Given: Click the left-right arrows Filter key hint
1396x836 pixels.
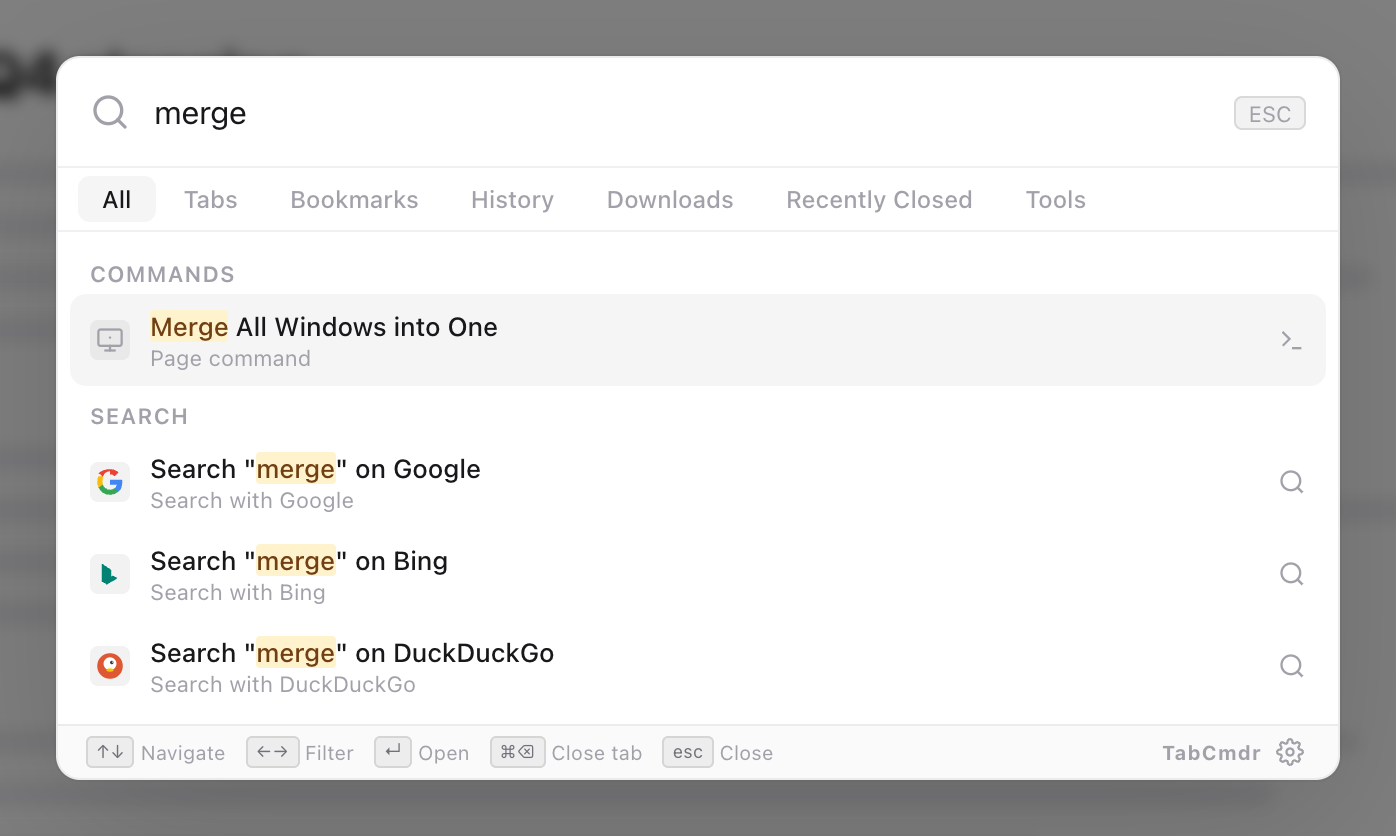Looking at the screenshot, I should (273, 752).
